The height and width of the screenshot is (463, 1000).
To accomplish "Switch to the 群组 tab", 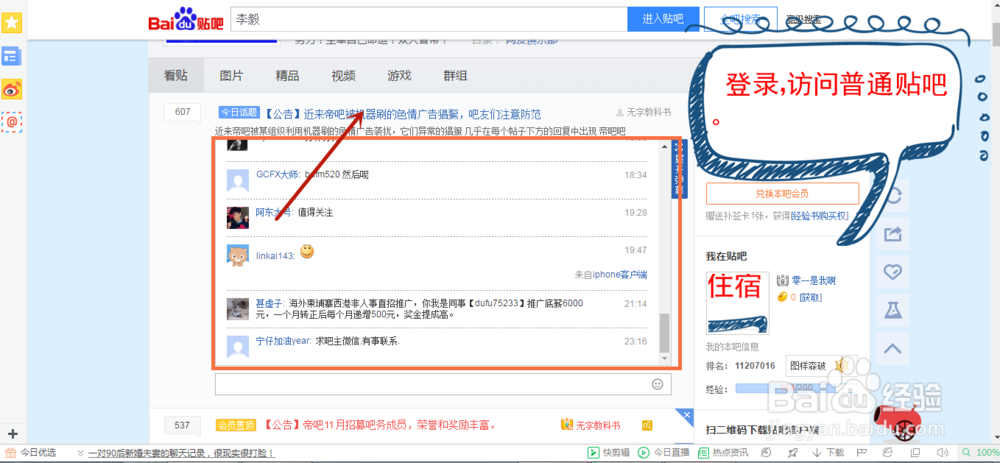I will click(x=455, y=76).
